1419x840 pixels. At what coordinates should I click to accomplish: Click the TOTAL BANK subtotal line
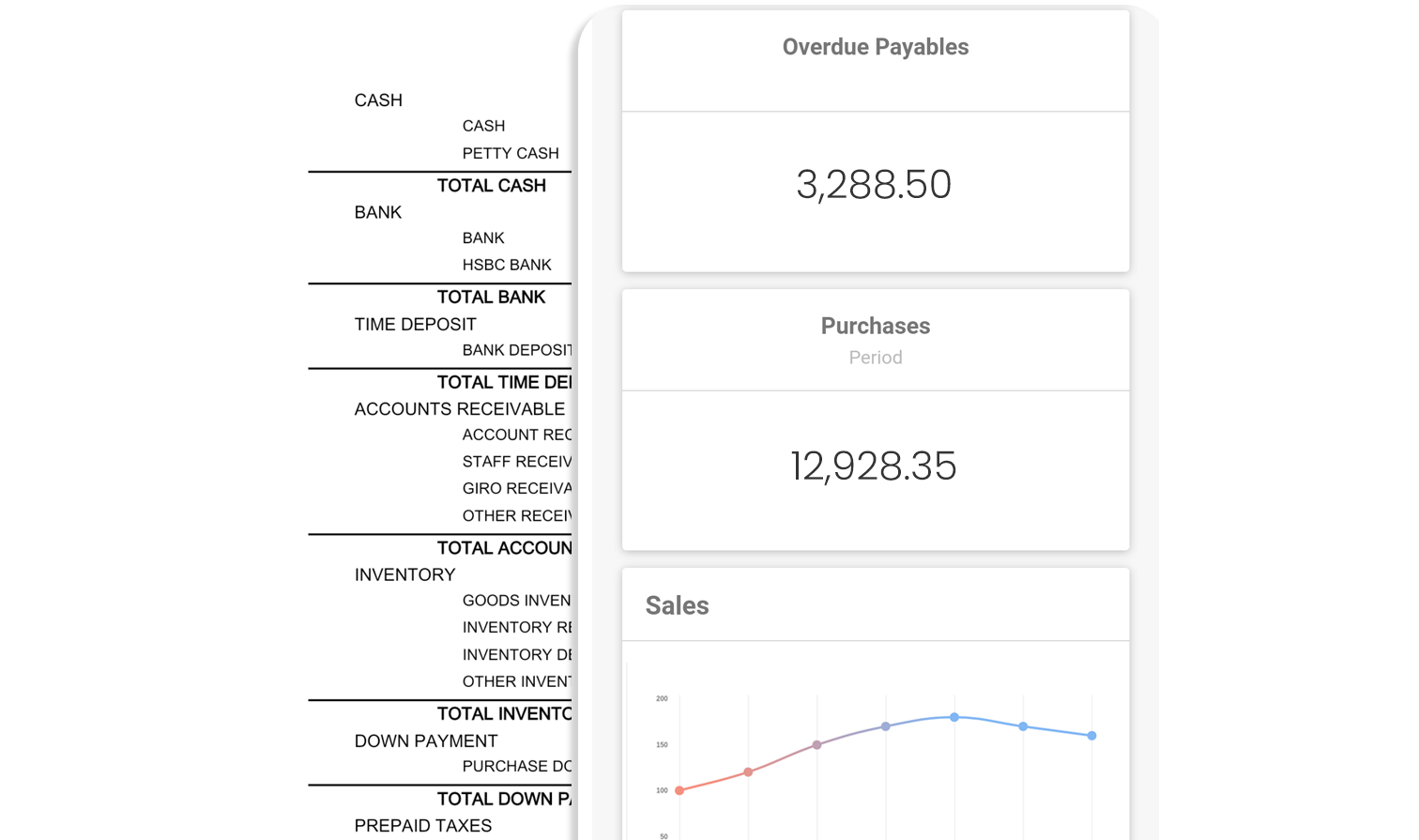coord(491,298)
